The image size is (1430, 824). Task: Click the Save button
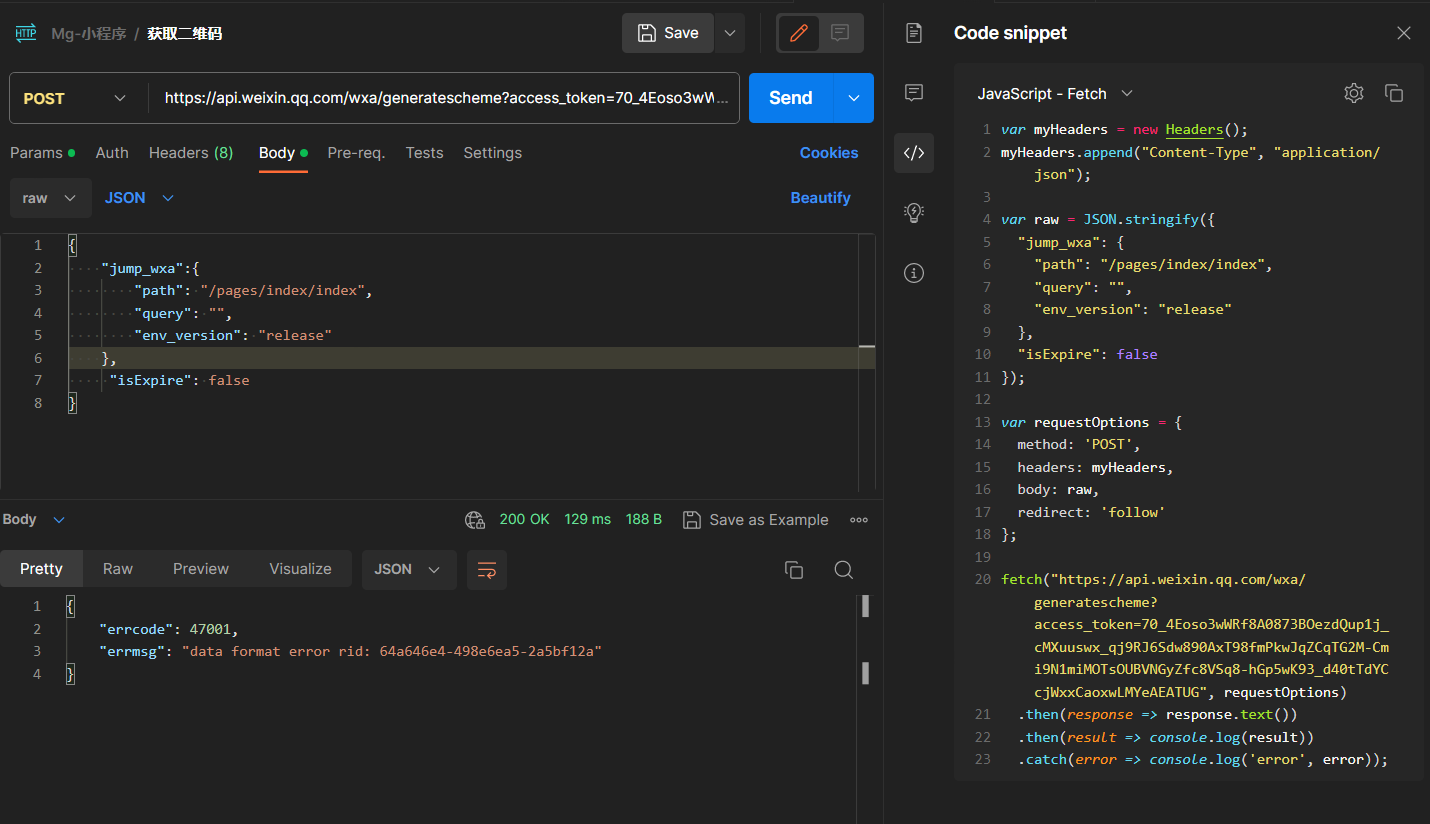coord(668,33)
